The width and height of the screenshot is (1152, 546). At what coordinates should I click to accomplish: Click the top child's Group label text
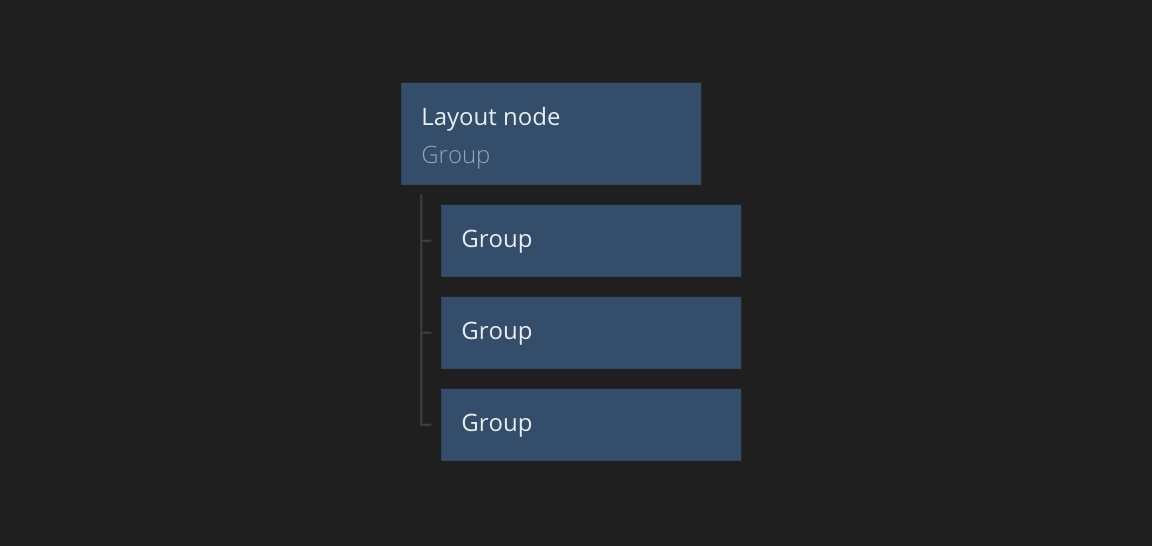point(496,239)
